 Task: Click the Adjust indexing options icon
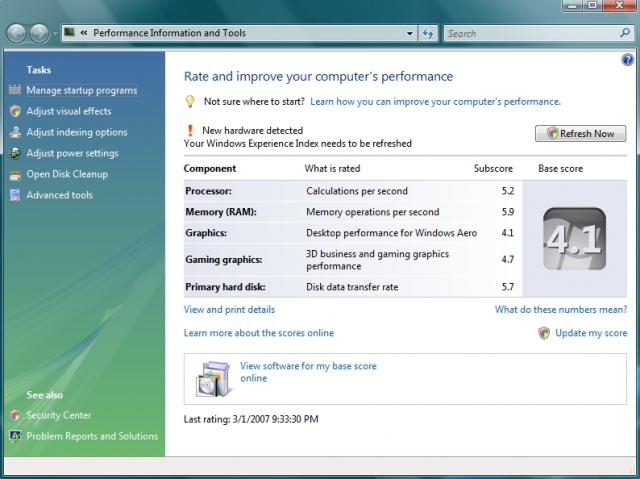click(x=15, y=132)
